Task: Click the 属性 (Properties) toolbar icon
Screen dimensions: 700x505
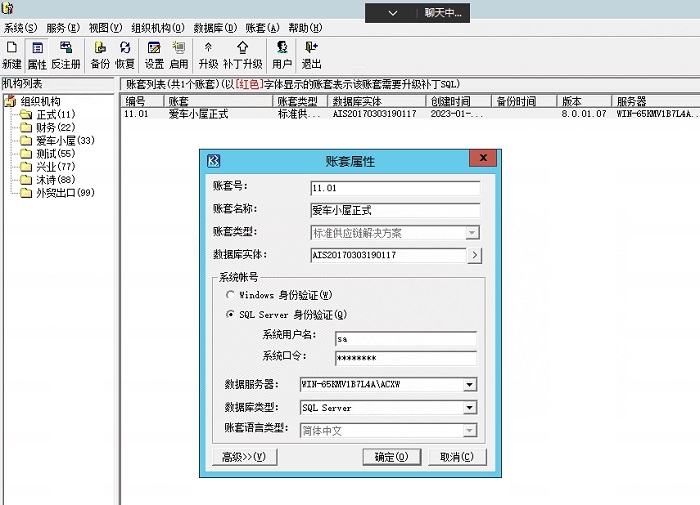Action: tap(37, 54)
